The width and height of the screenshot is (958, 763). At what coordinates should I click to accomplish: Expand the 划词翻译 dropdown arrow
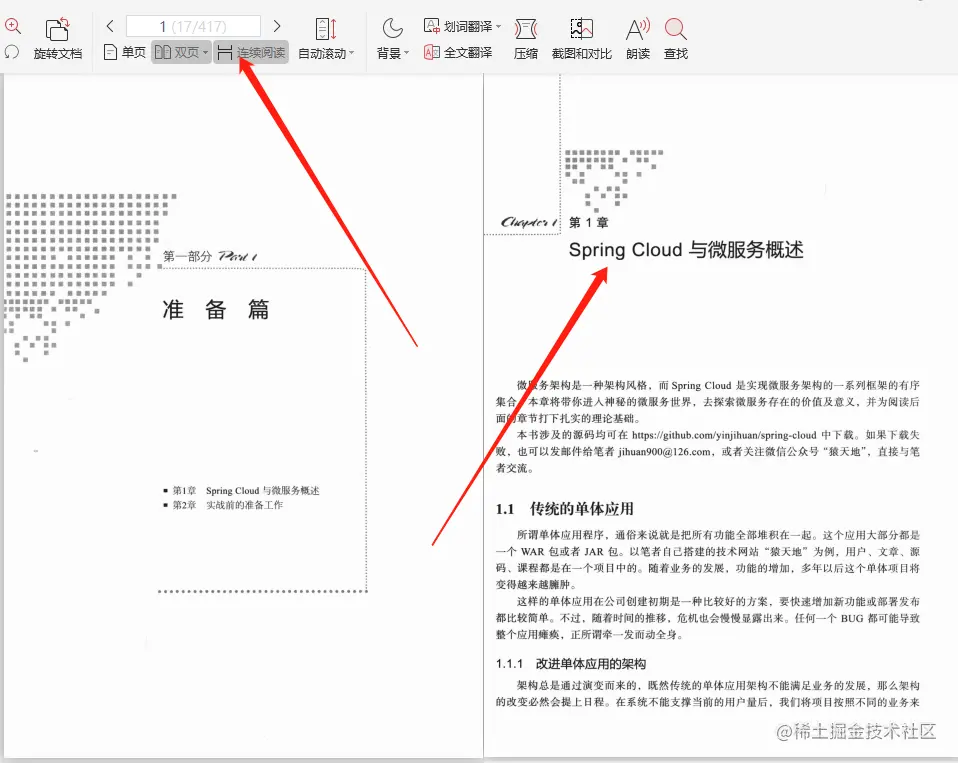499,26
